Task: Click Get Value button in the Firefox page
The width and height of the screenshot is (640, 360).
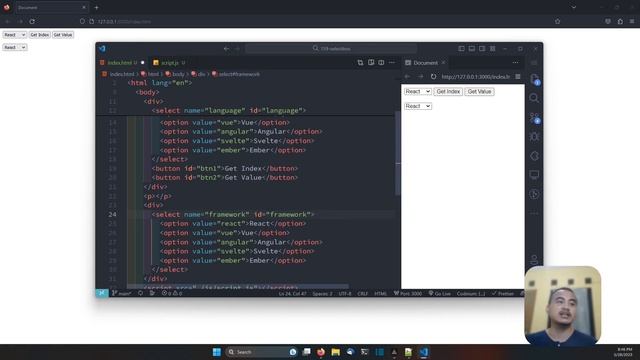Action: click(63, 35)
